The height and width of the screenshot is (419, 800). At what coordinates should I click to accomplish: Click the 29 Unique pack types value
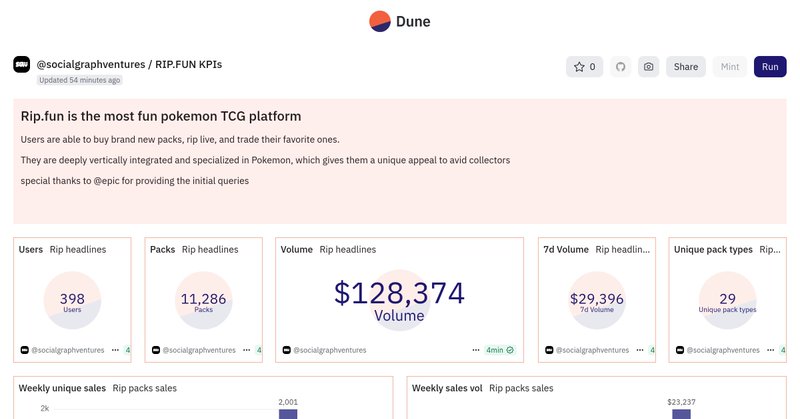(x=727, y=299)
